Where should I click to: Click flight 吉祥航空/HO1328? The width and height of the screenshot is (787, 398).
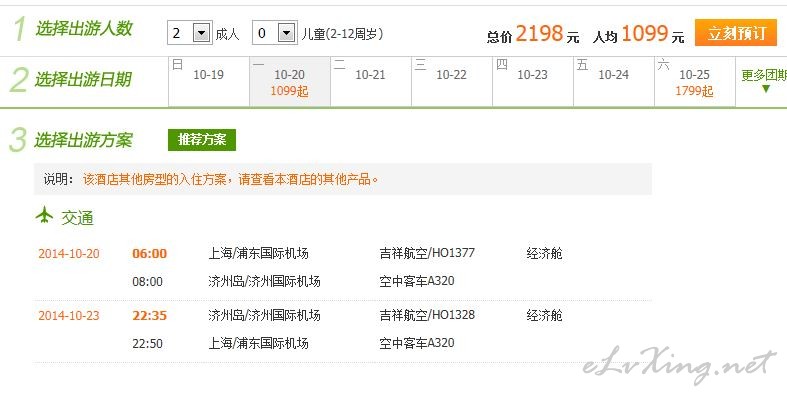tap(427, 315)
